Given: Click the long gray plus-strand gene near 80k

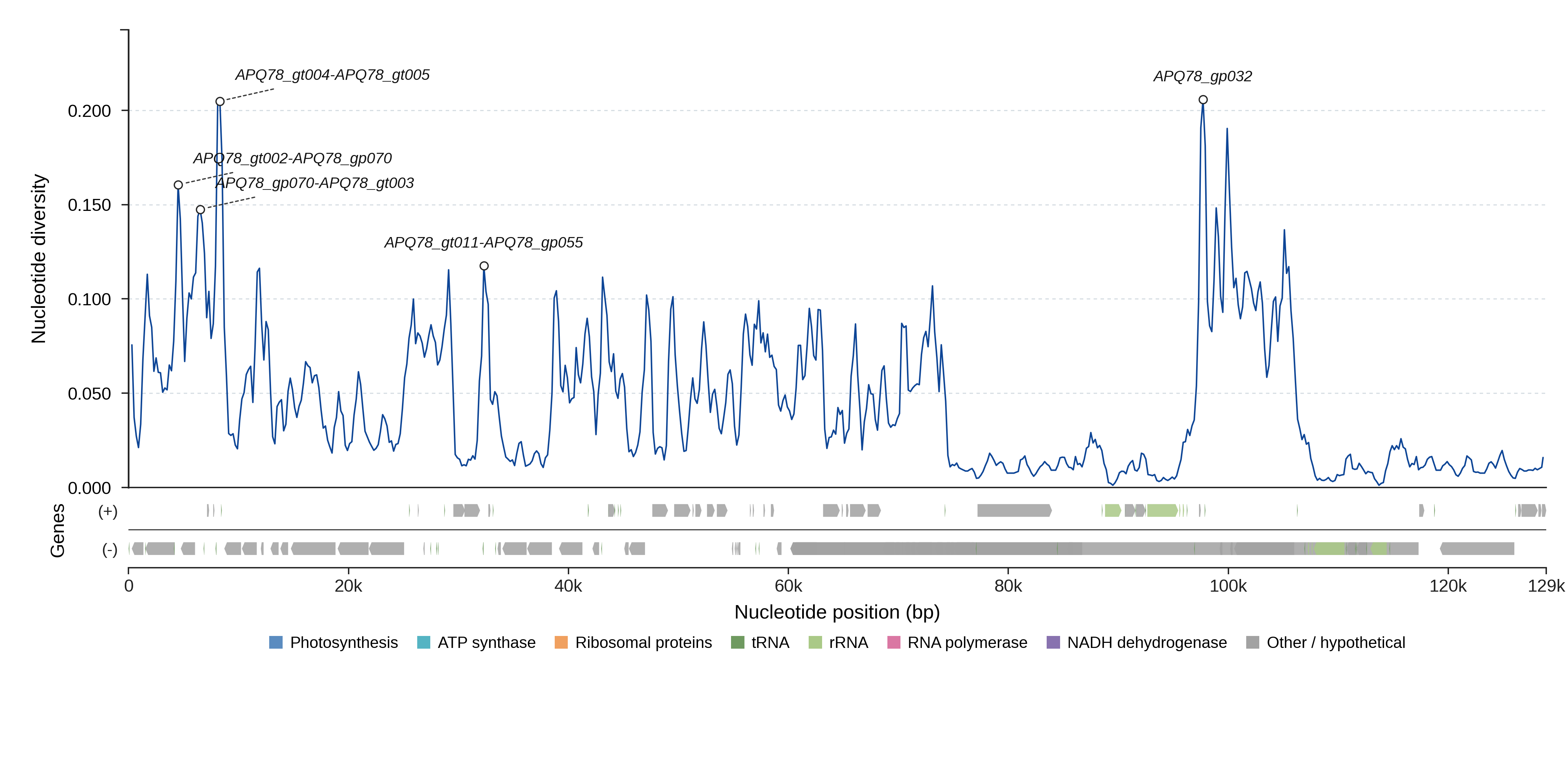Looking at the screenshot, I should pyautogui.click(x=1015, y=510).
